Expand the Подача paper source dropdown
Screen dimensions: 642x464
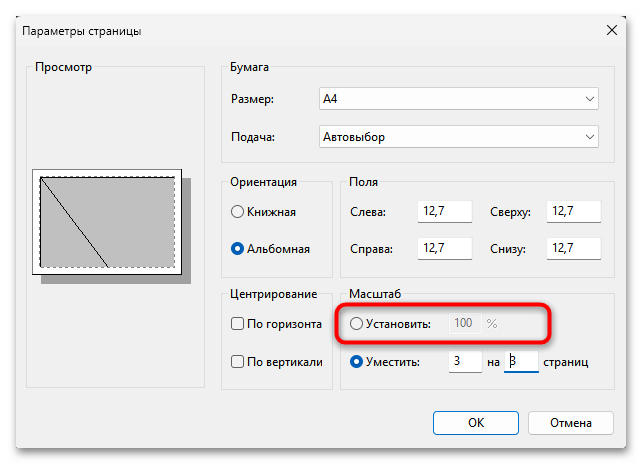458,136
